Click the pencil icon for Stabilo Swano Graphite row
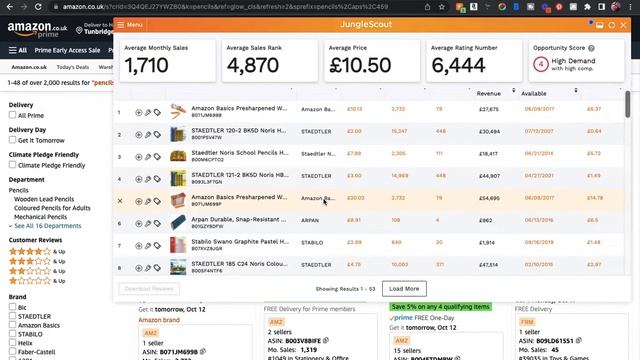Screen dimensions: 640x360 pyautogui.click(x=148, y=246)
